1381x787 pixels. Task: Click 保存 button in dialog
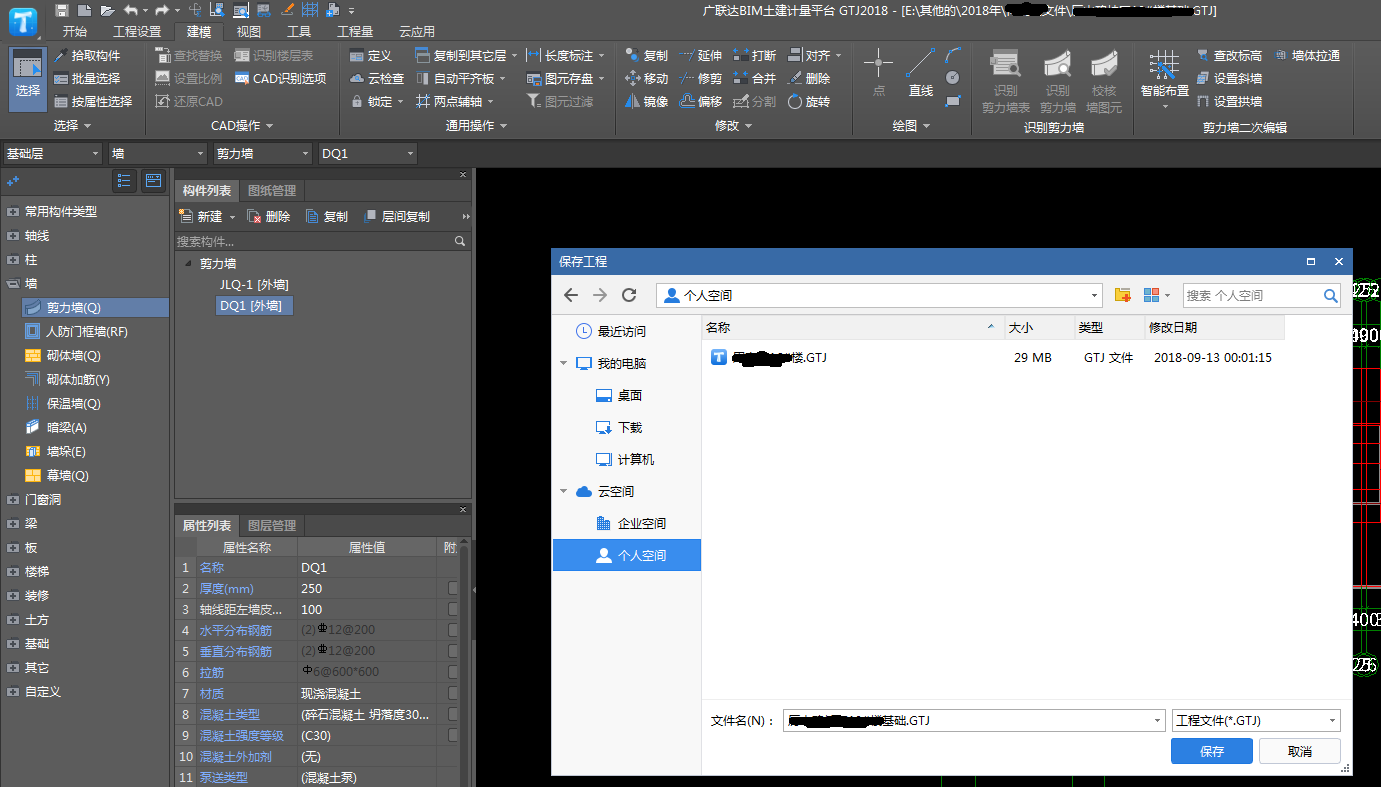[x=1211, y=751]
